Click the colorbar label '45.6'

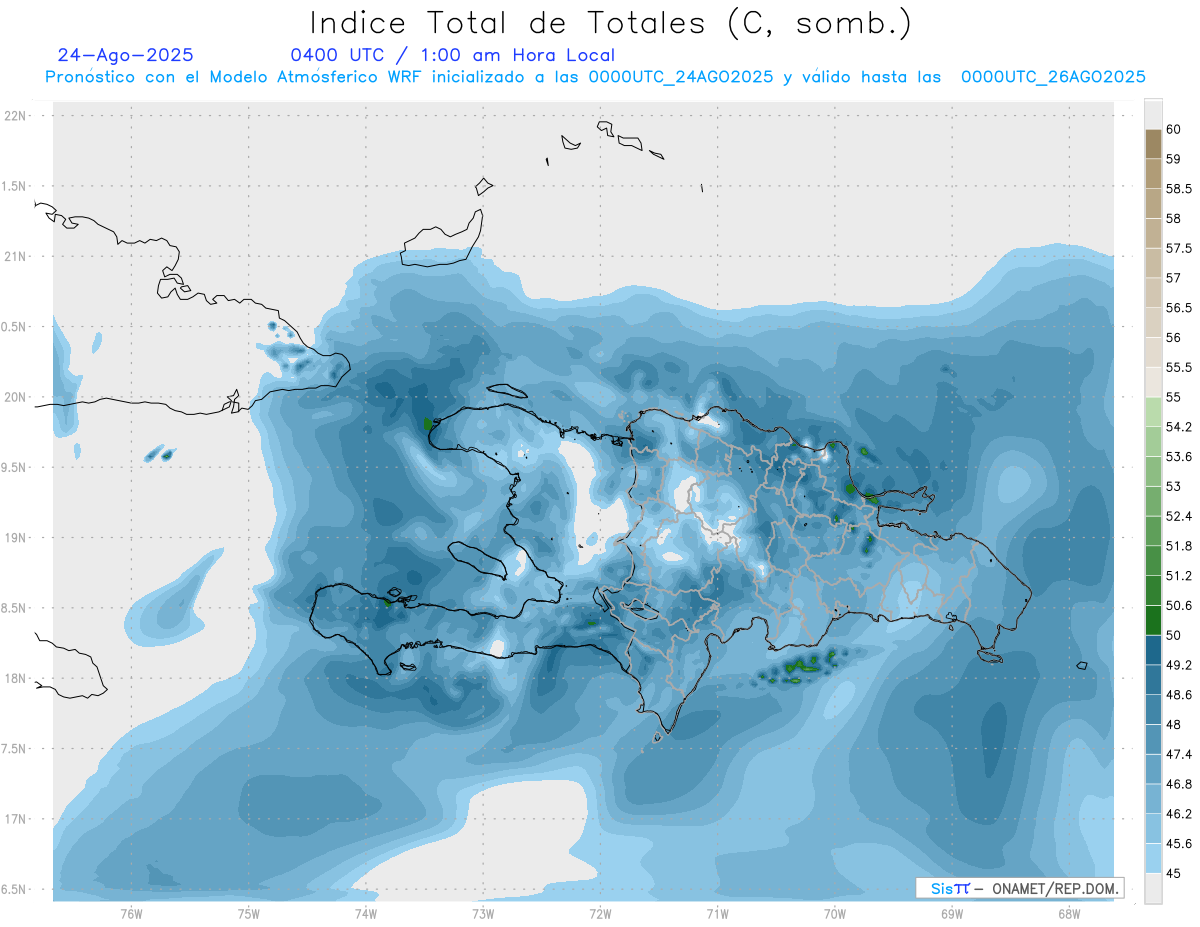[x=1179, y=844]
